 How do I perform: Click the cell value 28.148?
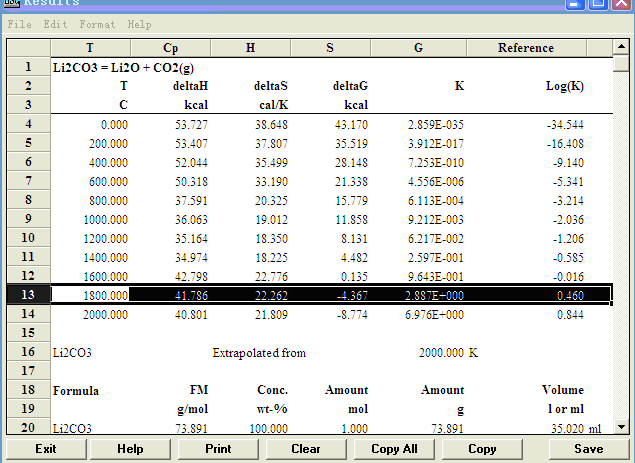point(351,162)
